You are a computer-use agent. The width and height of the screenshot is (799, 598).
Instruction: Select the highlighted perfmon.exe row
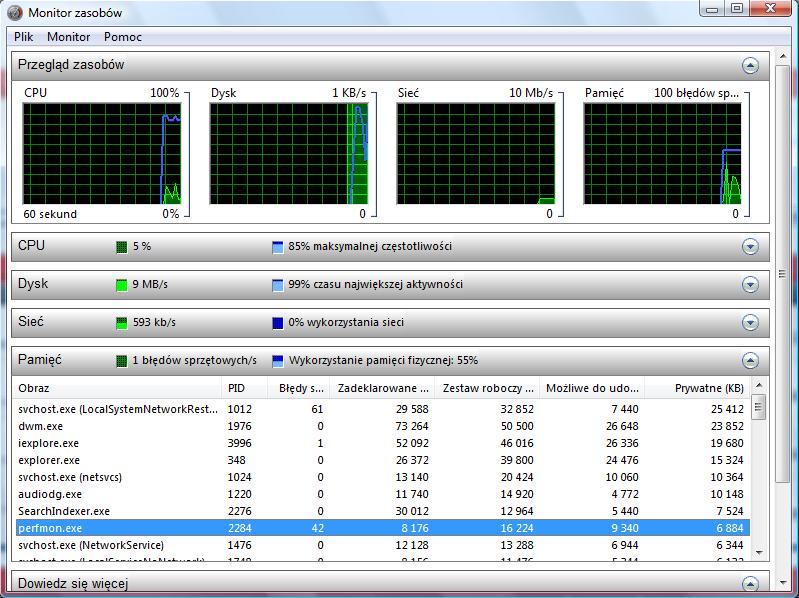click(x=383, y=528)
